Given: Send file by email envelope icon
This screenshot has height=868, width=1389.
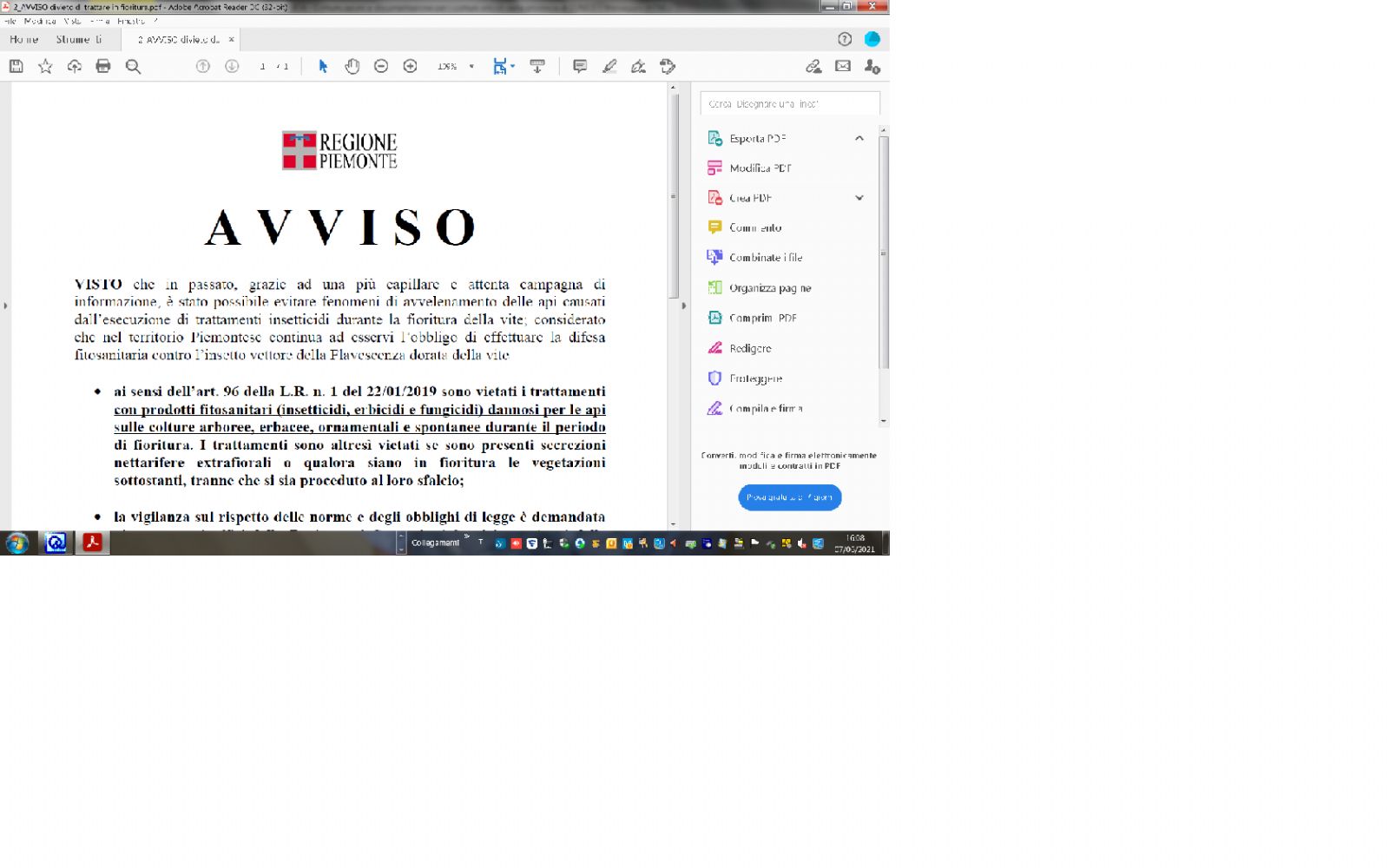Looking at the screenshot, I should (843, 67).
